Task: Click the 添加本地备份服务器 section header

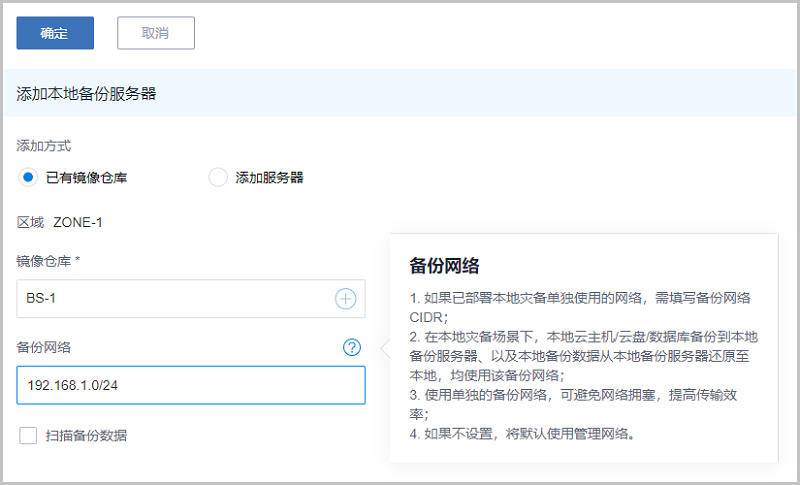Action: point(86,94)
